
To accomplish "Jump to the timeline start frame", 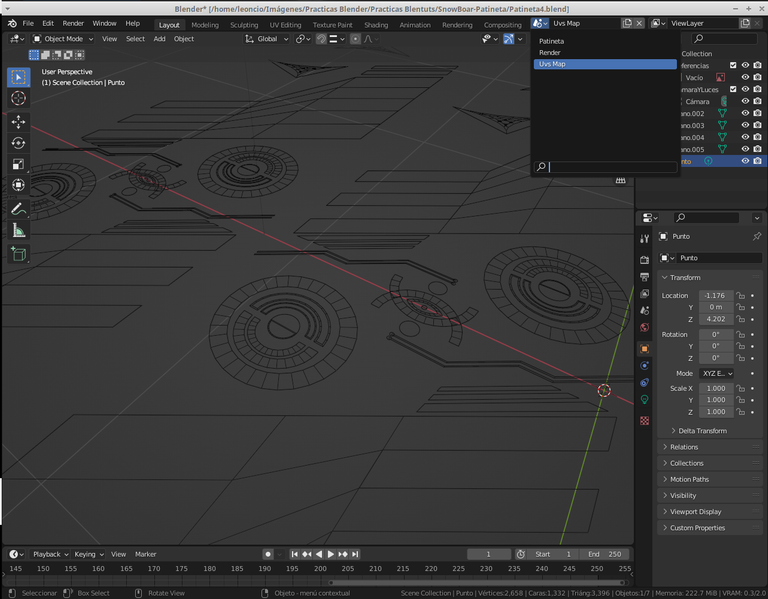I will (x=294, y=554).
